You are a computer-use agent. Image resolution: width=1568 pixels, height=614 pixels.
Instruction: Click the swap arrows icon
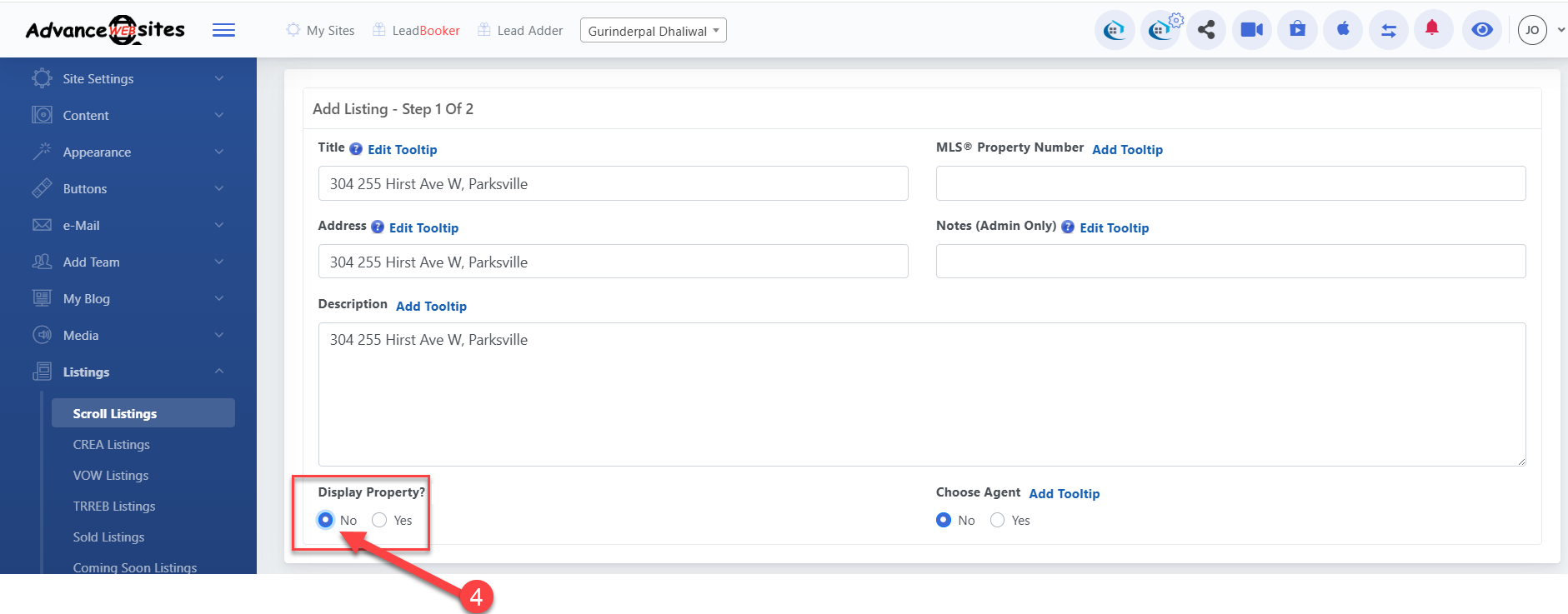pos(1388,31)
